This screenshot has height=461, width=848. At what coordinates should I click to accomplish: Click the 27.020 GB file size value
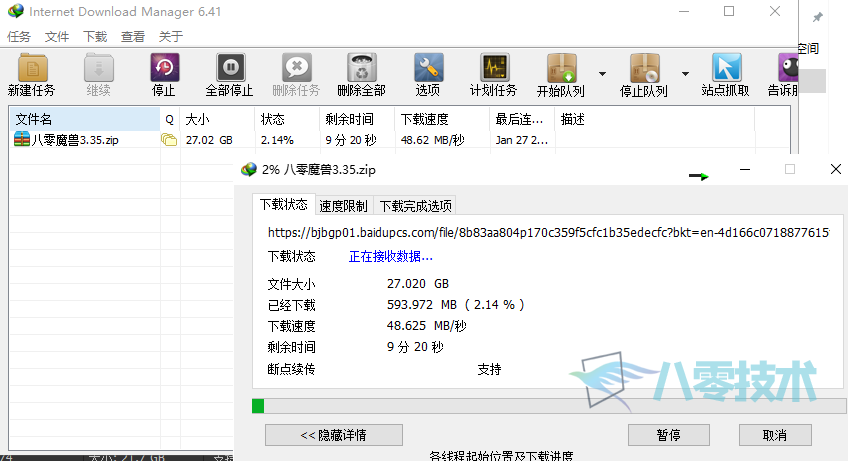coord(418,284)
